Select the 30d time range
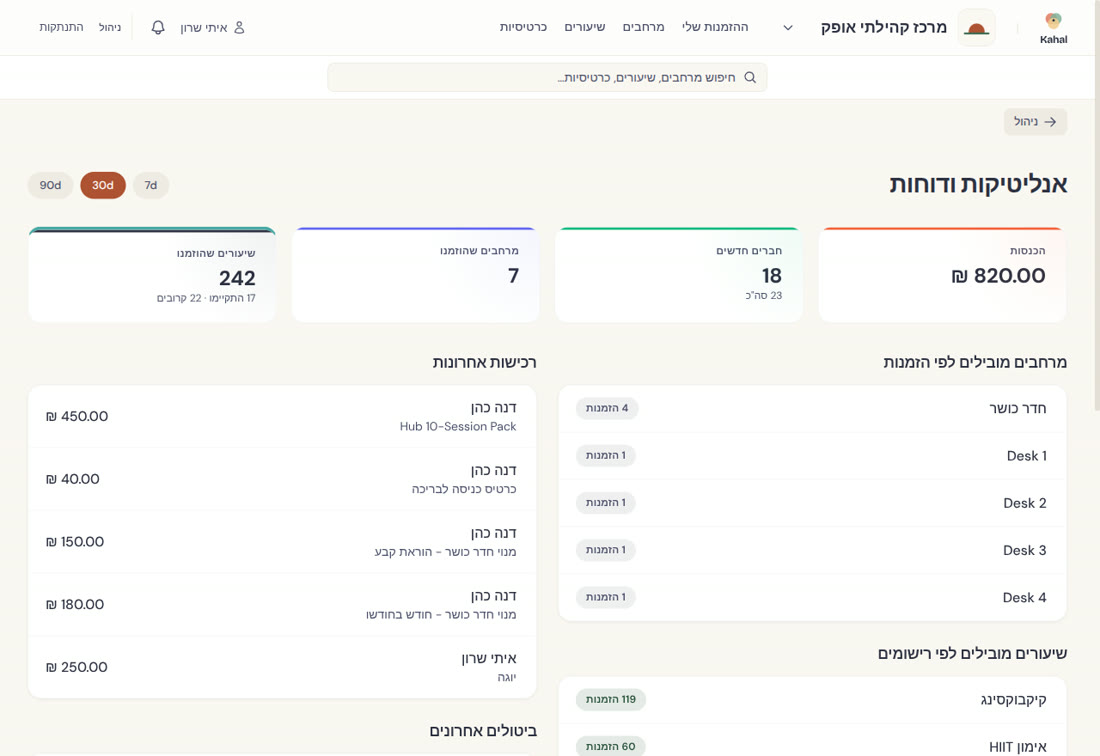Screen dimensions: 1100x756 coord(102,185)
